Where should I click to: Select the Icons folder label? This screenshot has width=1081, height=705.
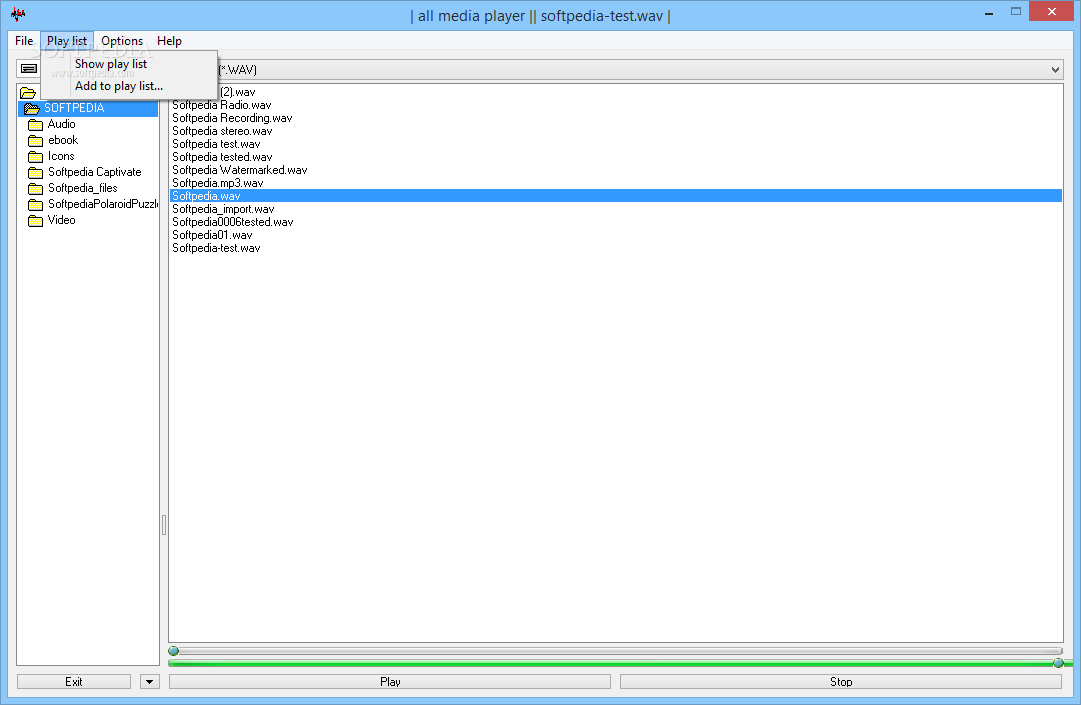[x=61, y=156]
